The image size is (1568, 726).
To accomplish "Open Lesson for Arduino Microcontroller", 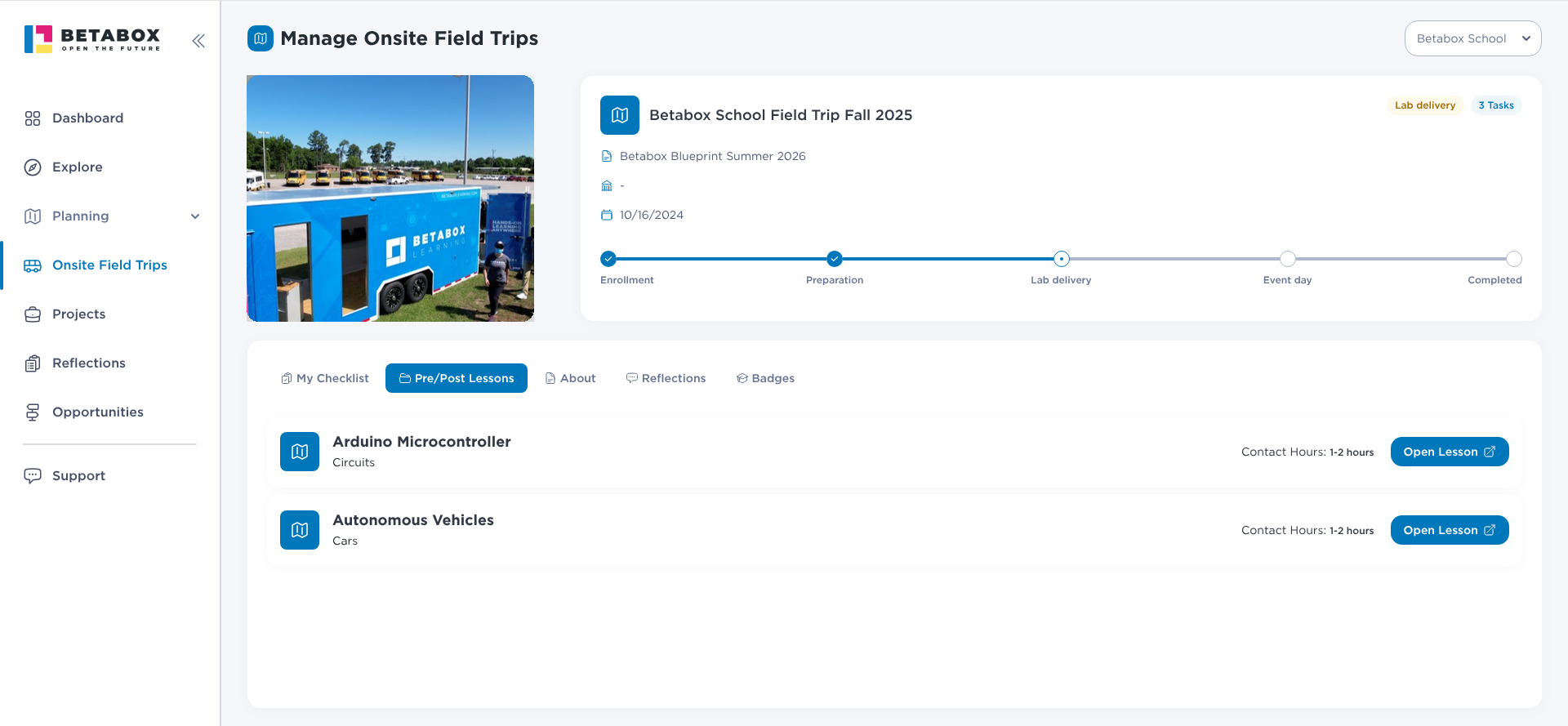I will coord(1450,452).
